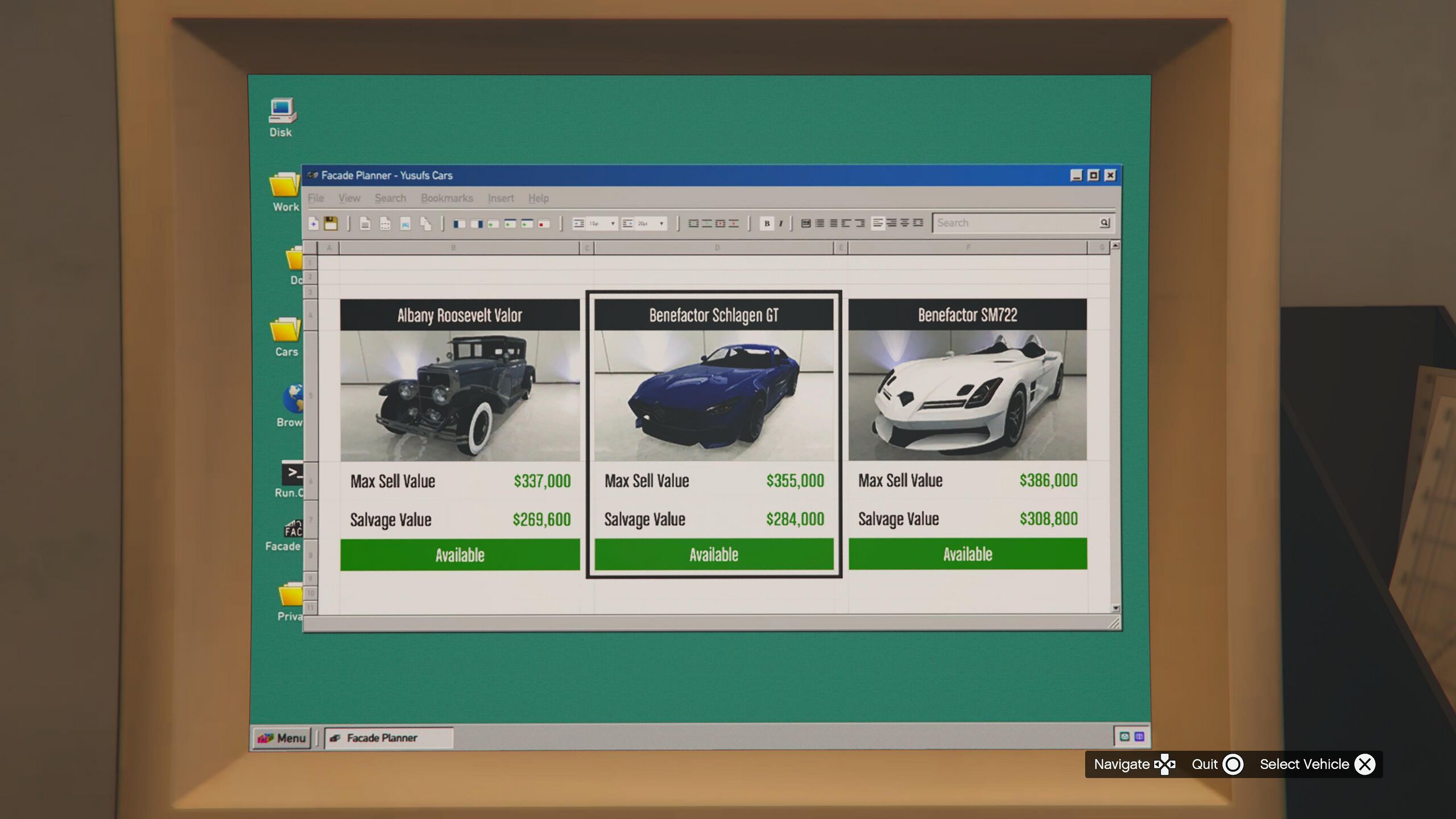Open the Insert menu
The image size is (1456, 819).
pyautogui.click(x=500, y=198)
